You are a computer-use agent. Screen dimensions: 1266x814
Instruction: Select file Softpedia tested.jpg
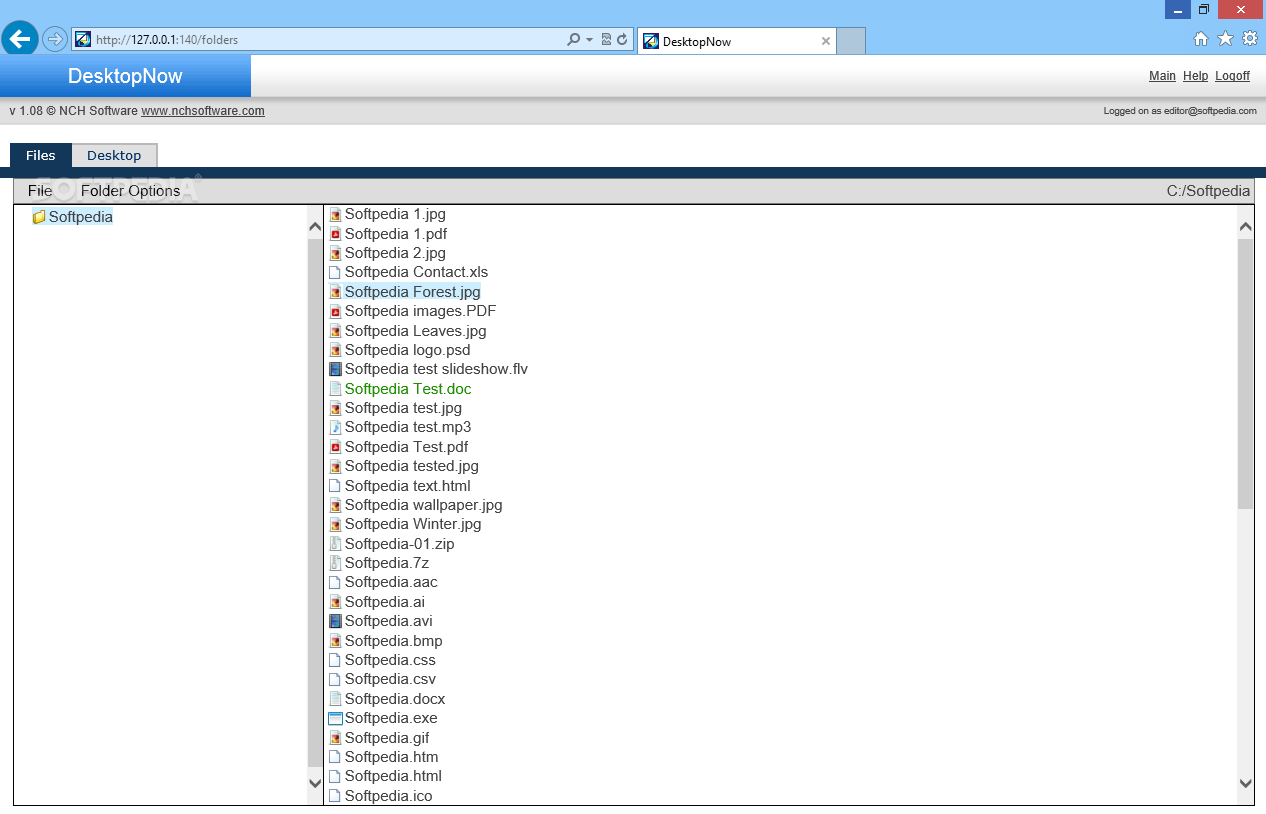click(412, 466)
